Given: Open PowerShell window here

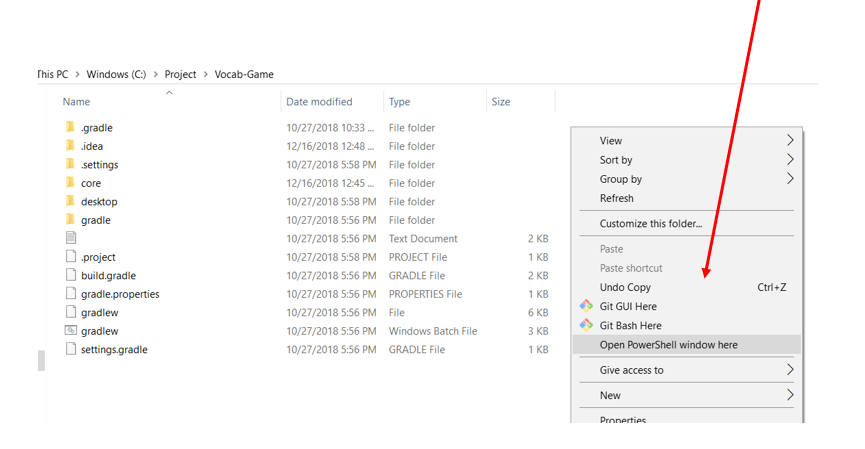Looking at the screenshot, I should 686,345.
